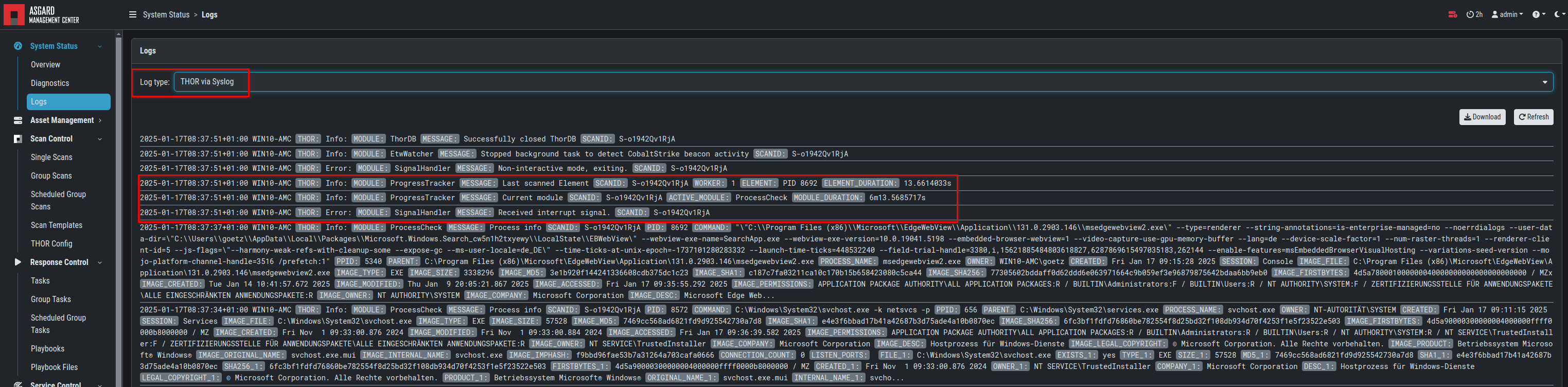
Task: Open the help question mark dropdown
Action: (x=1538, y=14)
